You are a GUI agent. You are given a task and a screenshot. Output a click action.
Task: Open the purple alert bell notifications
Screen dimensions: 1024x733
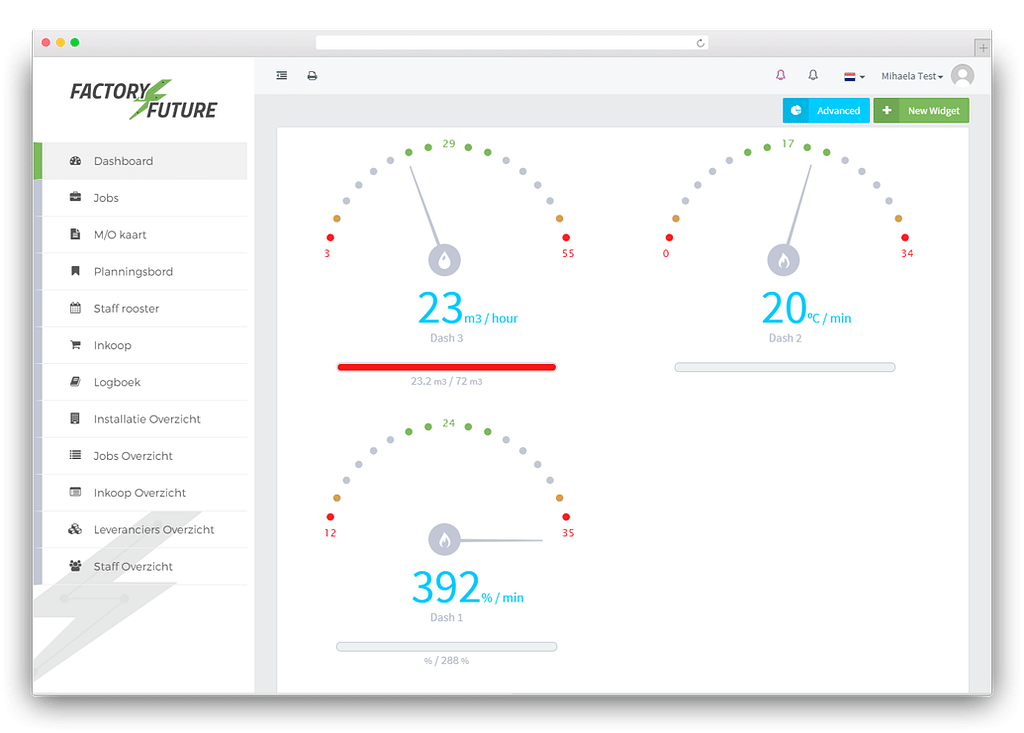[x=781, y=75]
